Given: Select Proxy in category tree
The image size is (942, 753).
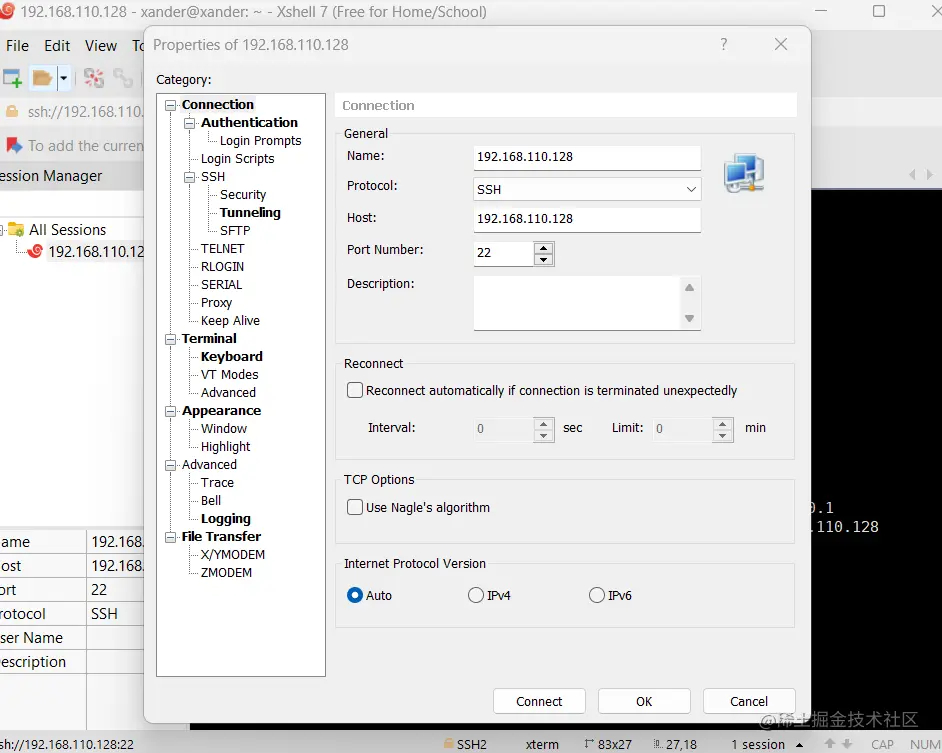Looking at the screenshot, I should (x=216, y=303).
